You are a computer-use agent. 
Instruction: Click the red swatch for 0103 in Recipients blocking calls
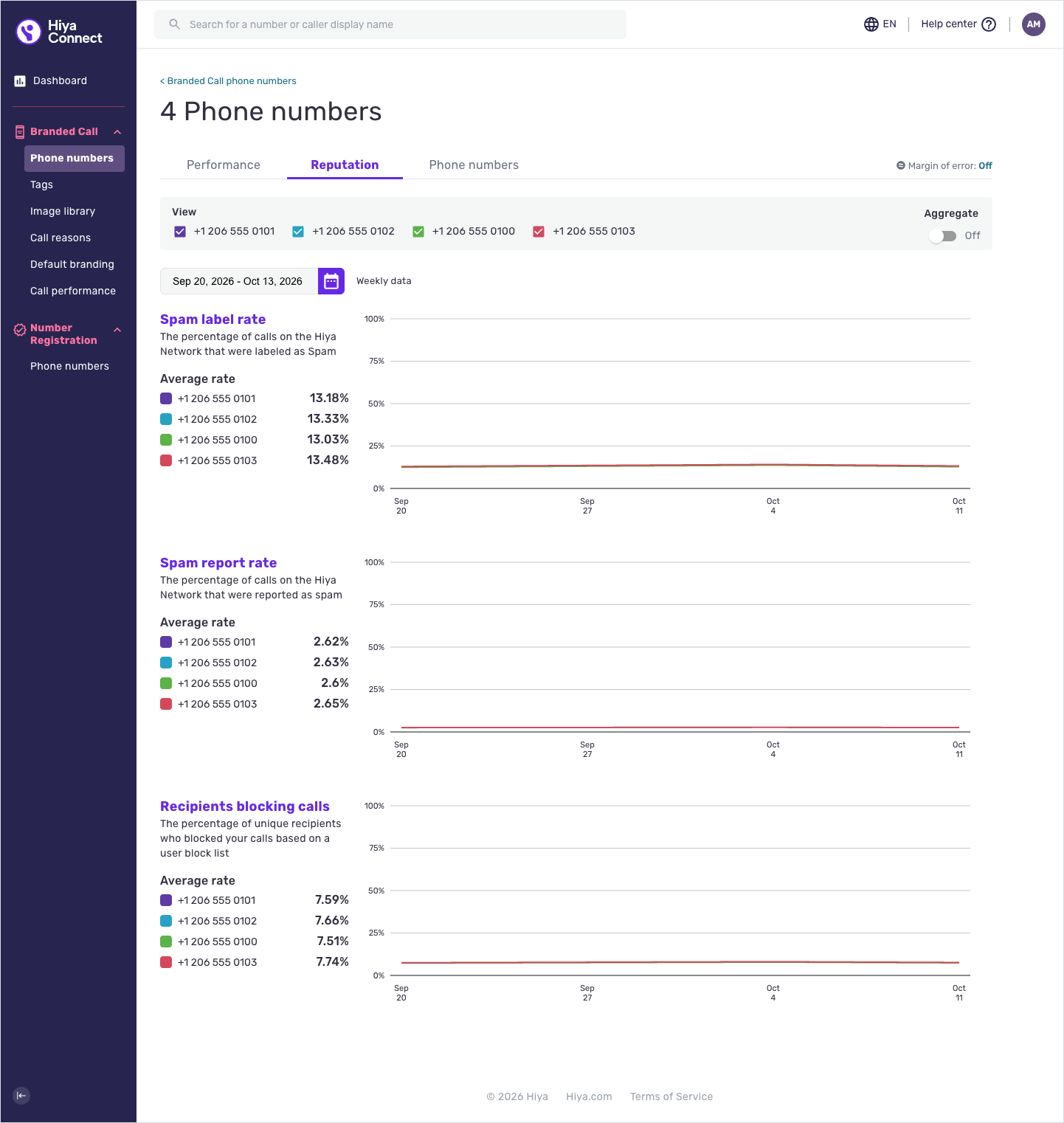166,962
